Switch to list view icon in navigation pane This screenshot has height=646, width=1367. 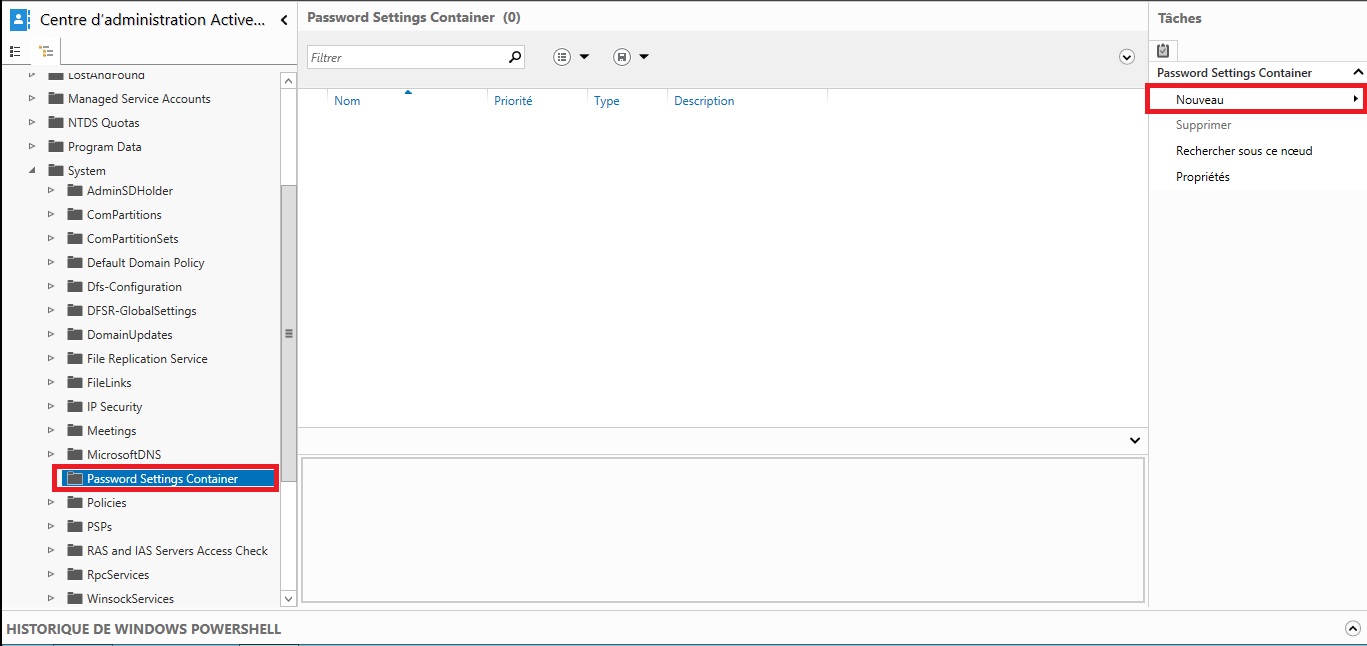coord(15,51)
